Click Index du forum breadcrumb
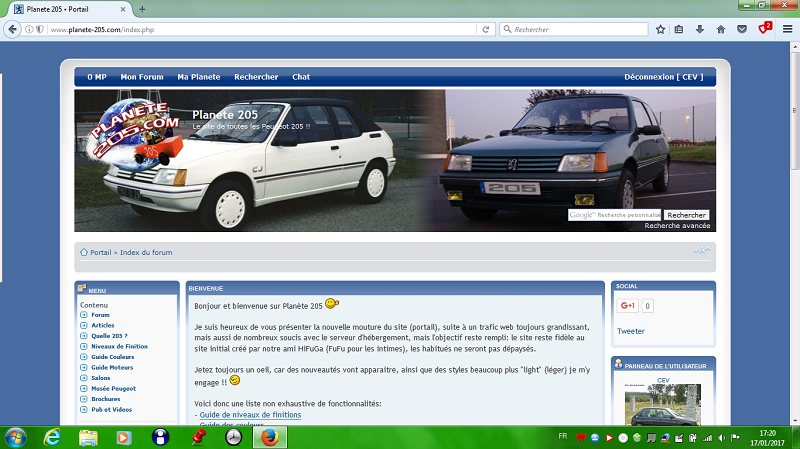The height and width of the screenshot is (449, 800). click(146, 252)
